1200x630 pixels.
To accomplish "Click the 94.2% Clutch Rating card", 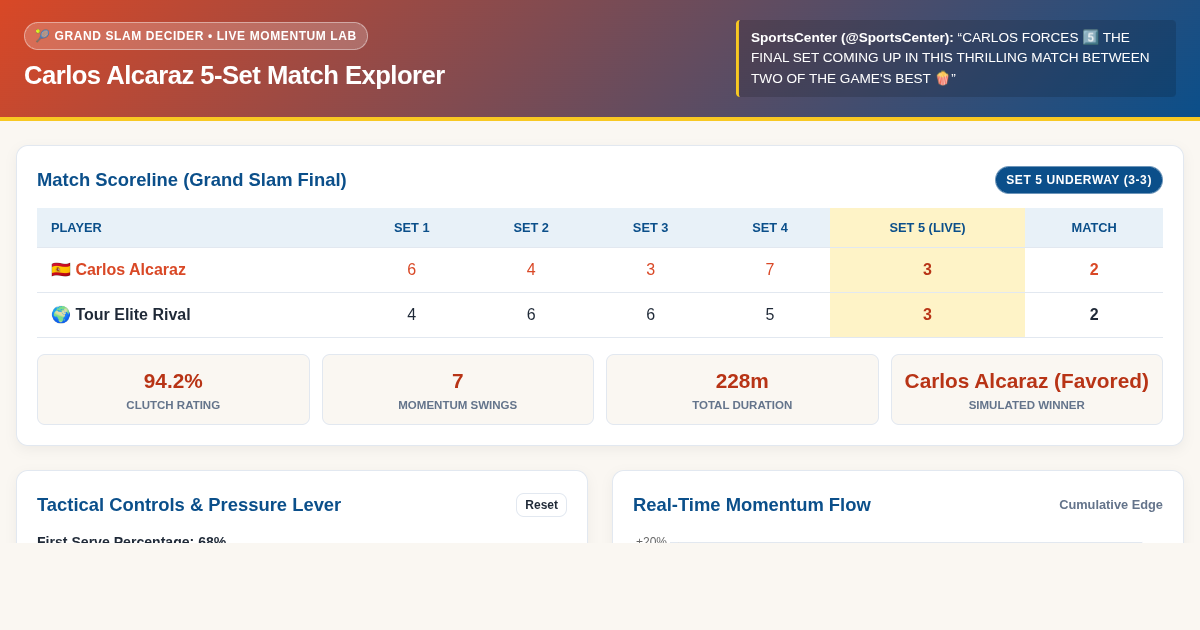I will coord(173,390).
